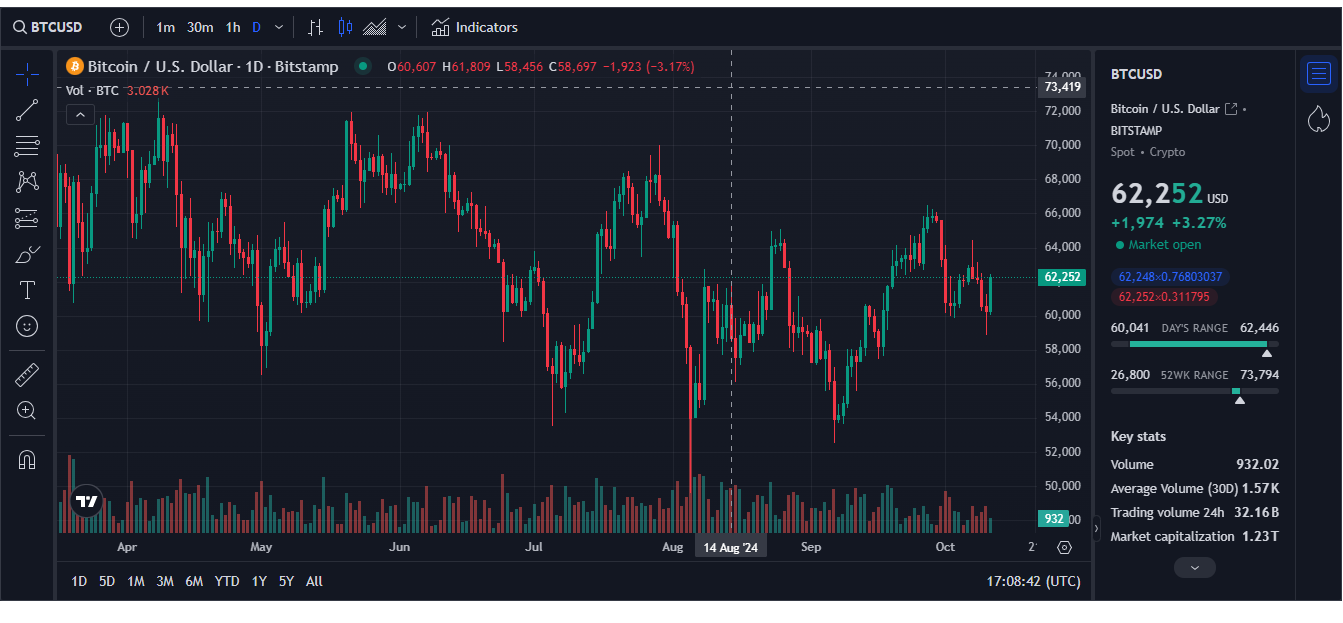Click the Key stats heading
Image resolution: width=1343 pixels, height=623 pixels.
click(1138, 436)
